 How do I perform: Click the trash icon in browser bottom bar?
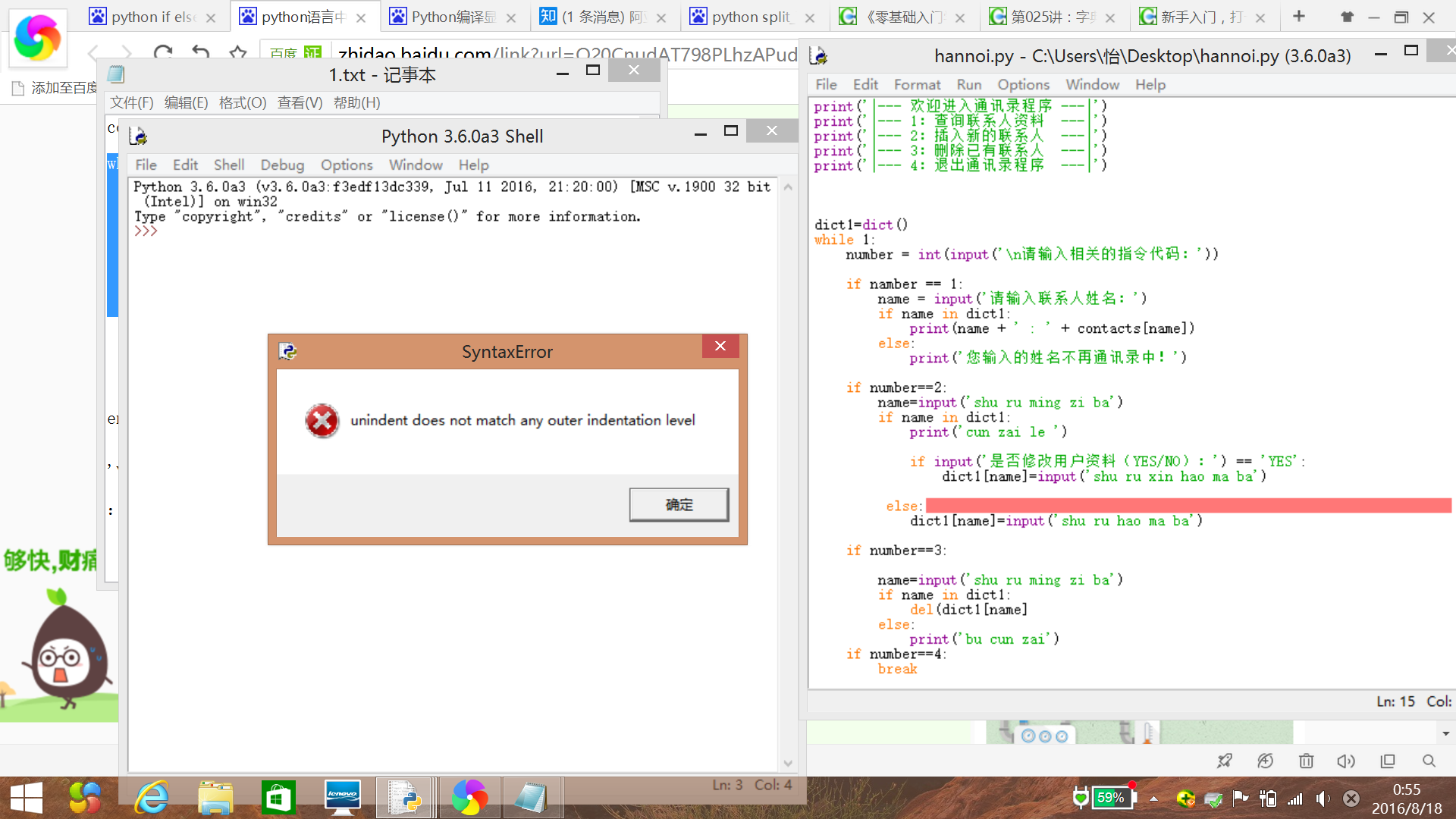pyautogui.click(x=1306, y=761)
